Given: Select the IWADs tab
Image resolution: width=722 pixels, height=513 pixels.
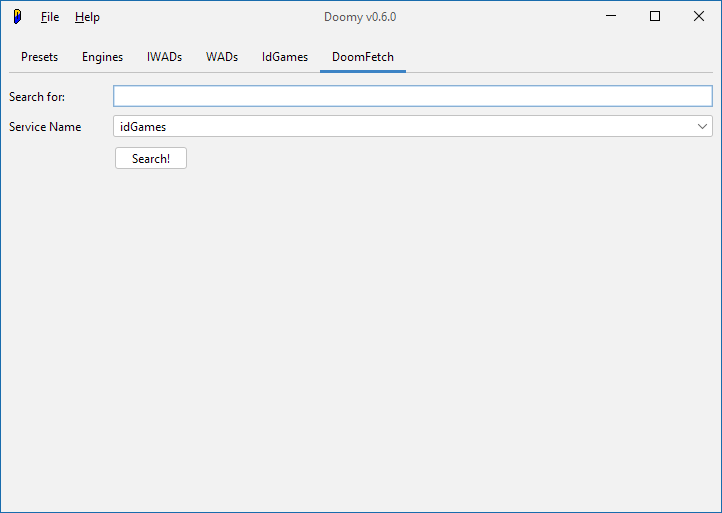Looking at the screenshot, I should tap(164, 57).
